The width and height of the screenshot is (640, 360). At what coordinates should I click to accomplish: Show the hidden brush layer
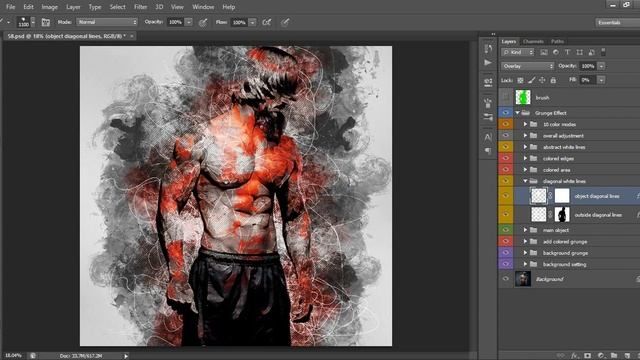[505, 98]
